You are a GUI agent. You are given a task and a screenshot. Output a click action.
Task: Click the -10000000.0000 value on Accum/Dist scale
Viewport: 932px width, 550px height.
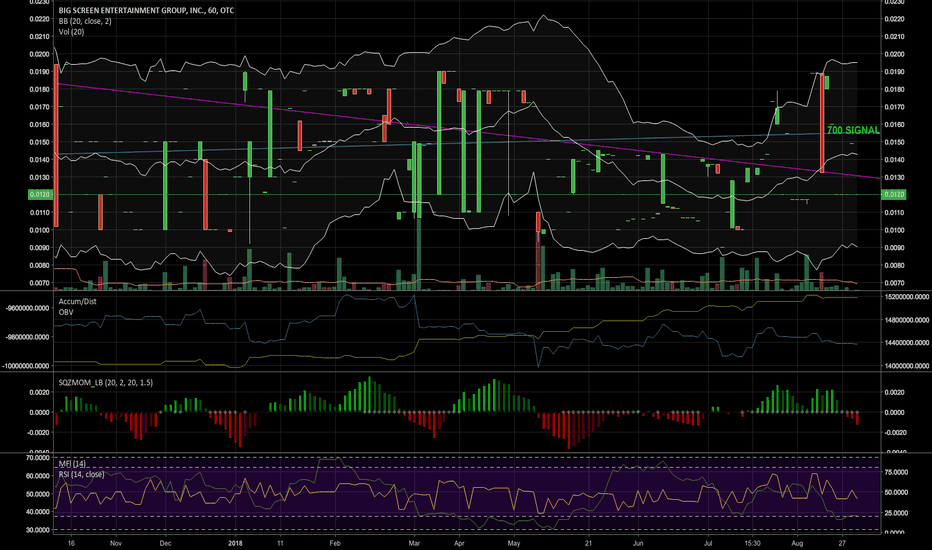coord(26,366)
